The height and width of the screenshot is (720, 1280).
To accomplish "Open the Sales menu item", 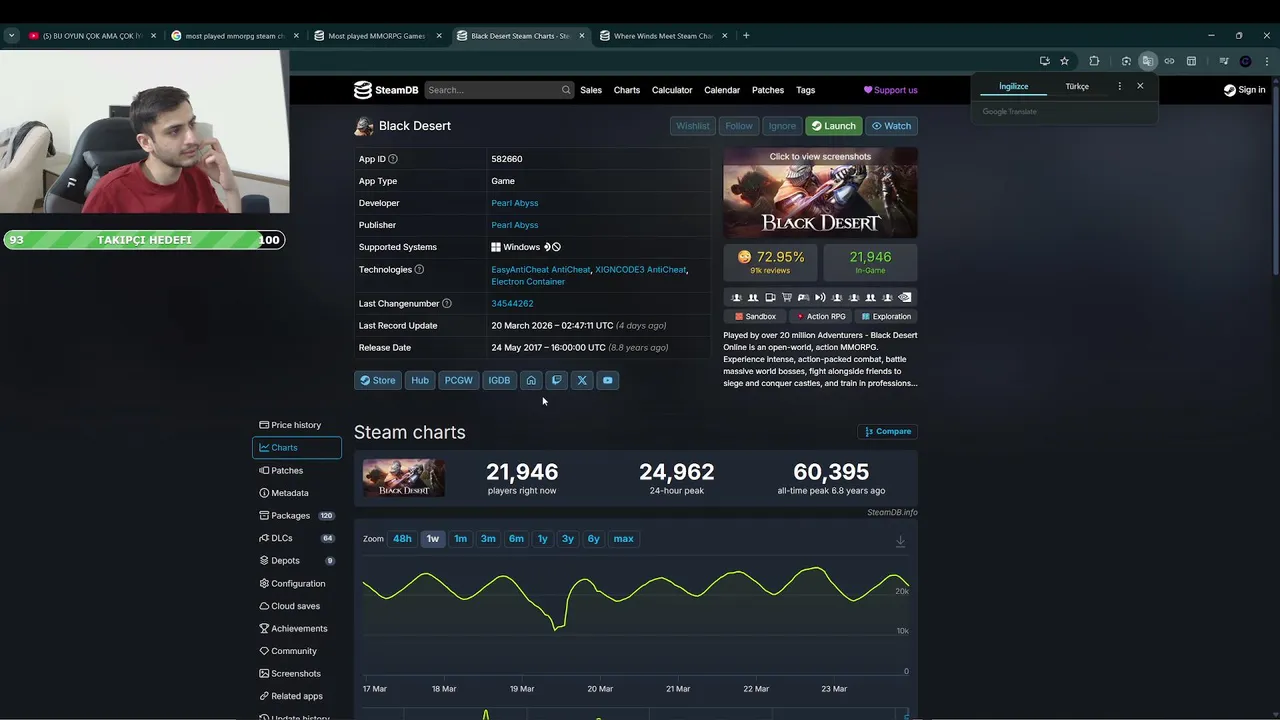I will click(591, 90).
